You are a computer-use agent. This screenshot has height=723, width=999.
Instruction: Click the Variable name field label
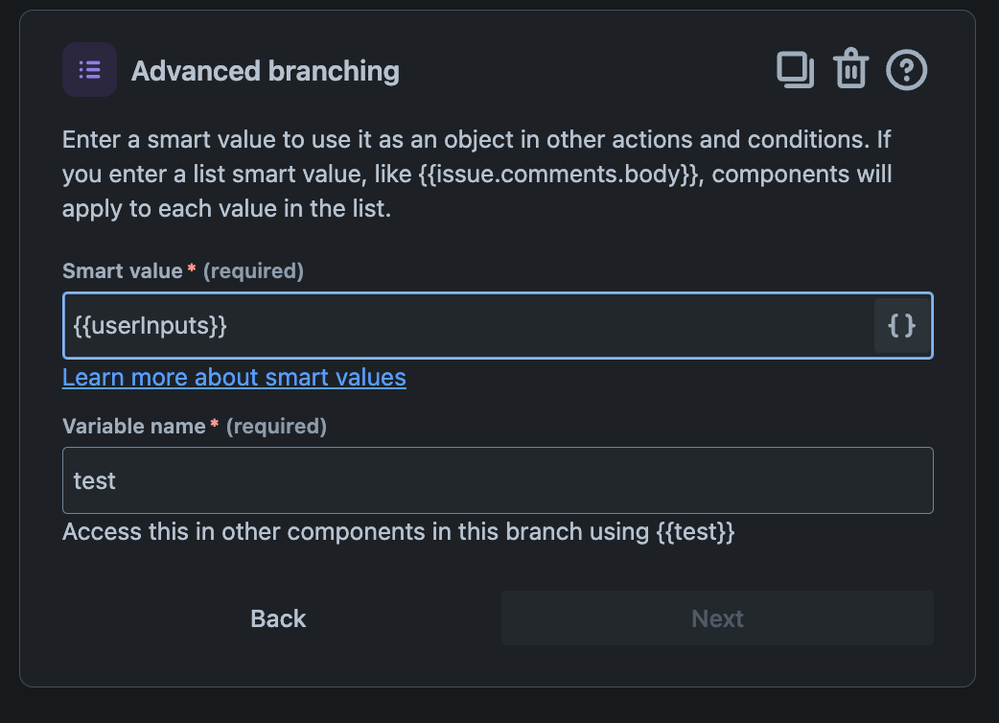tap(133, 426)
